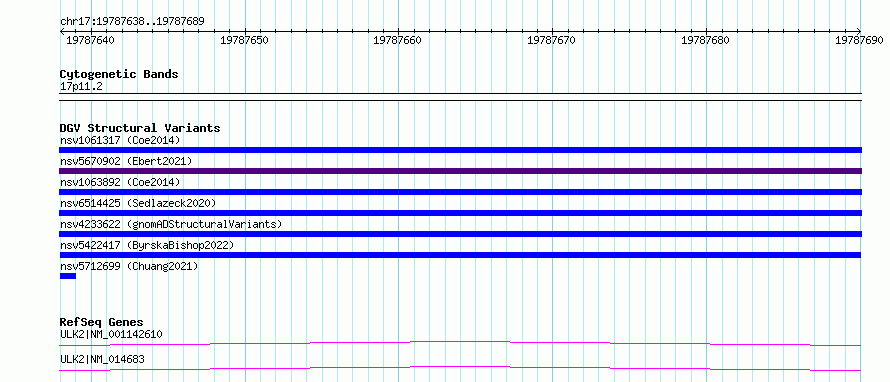
Task: Click the DGV Structural Variants track title
Action: 140,128
